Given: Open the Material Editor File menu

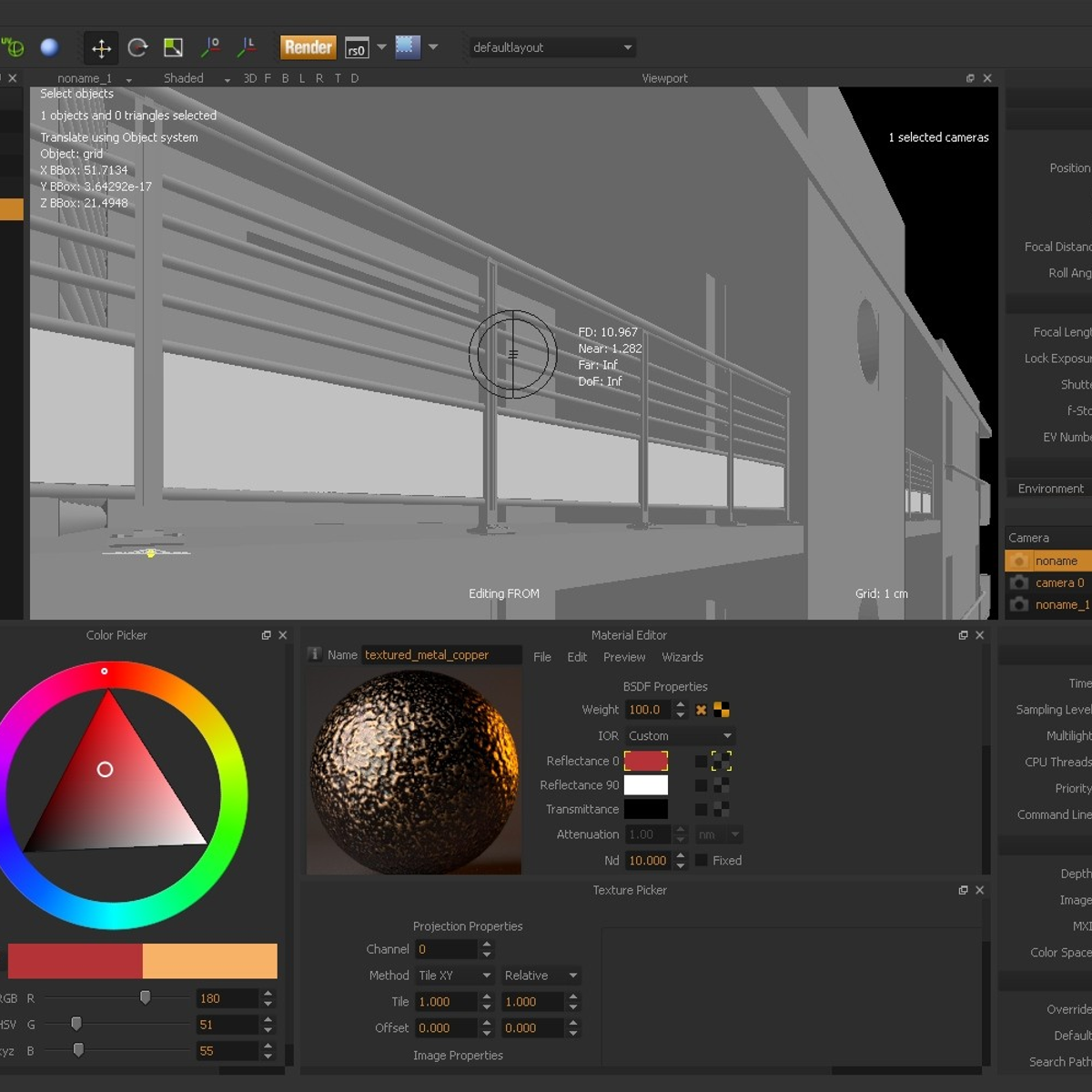Looking at the screenshot, I should point(542,657).
